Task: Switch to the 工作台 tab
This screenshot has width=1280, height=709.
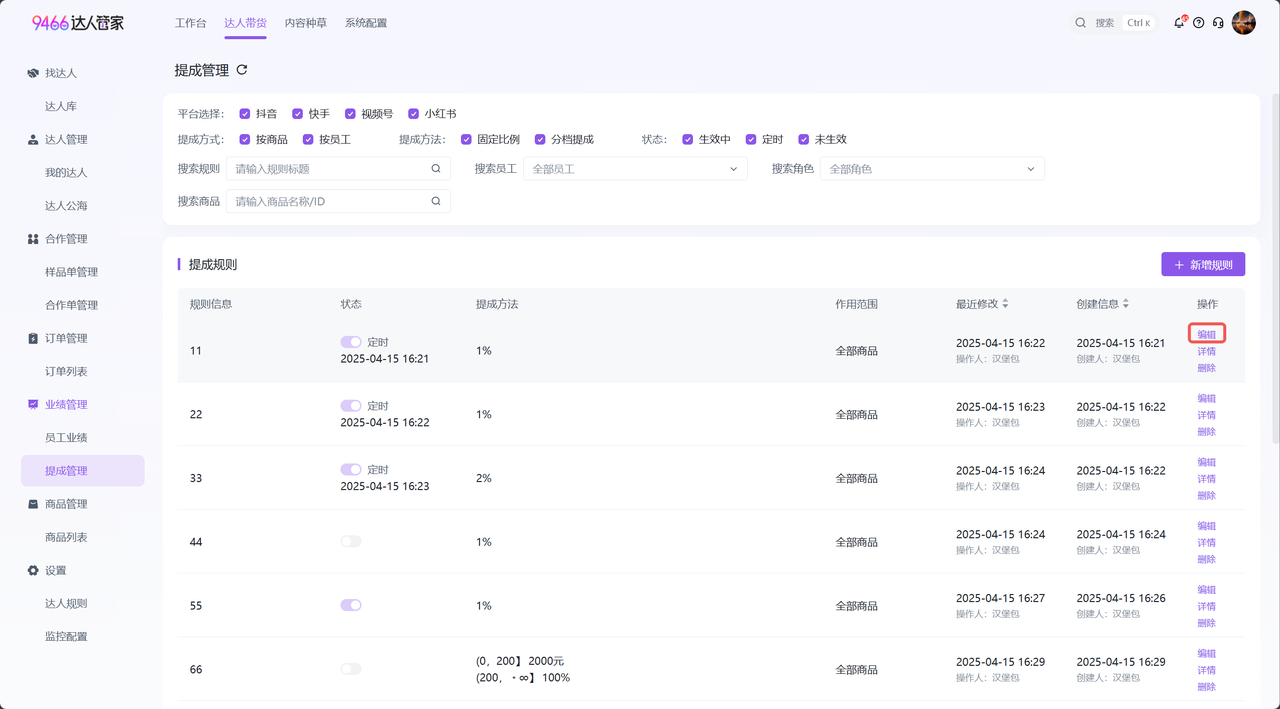Action: point(190,22)
